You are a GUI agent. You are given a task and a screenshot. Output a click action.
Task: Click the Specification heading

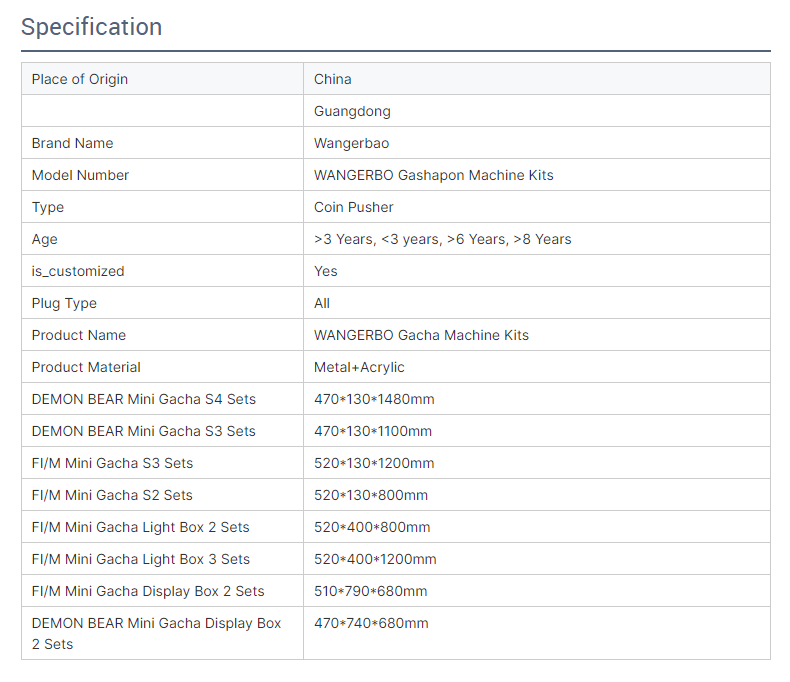click(x=91, y=27)
